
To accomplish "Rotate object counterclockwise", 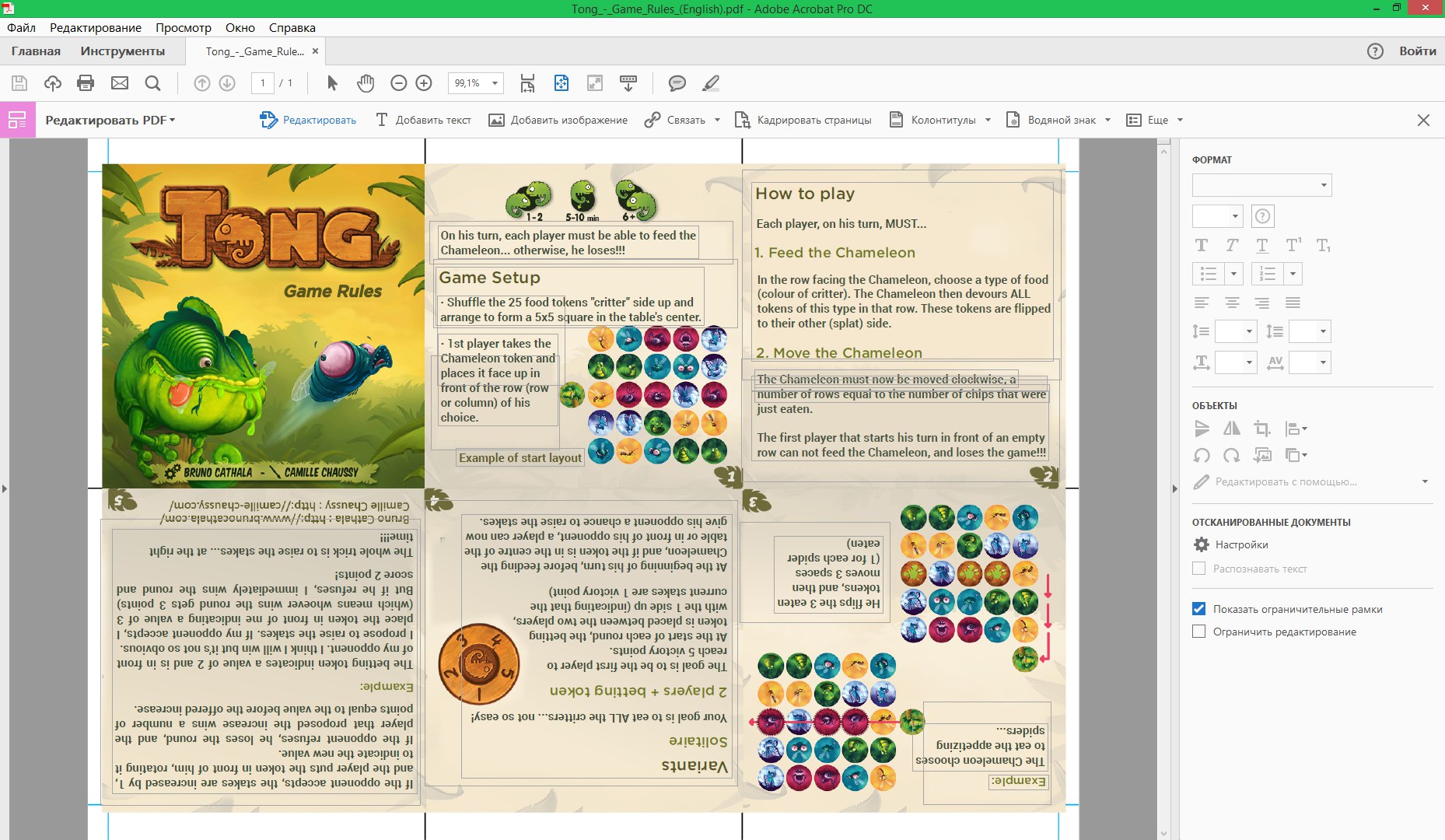I will (x=1202, y=456).
